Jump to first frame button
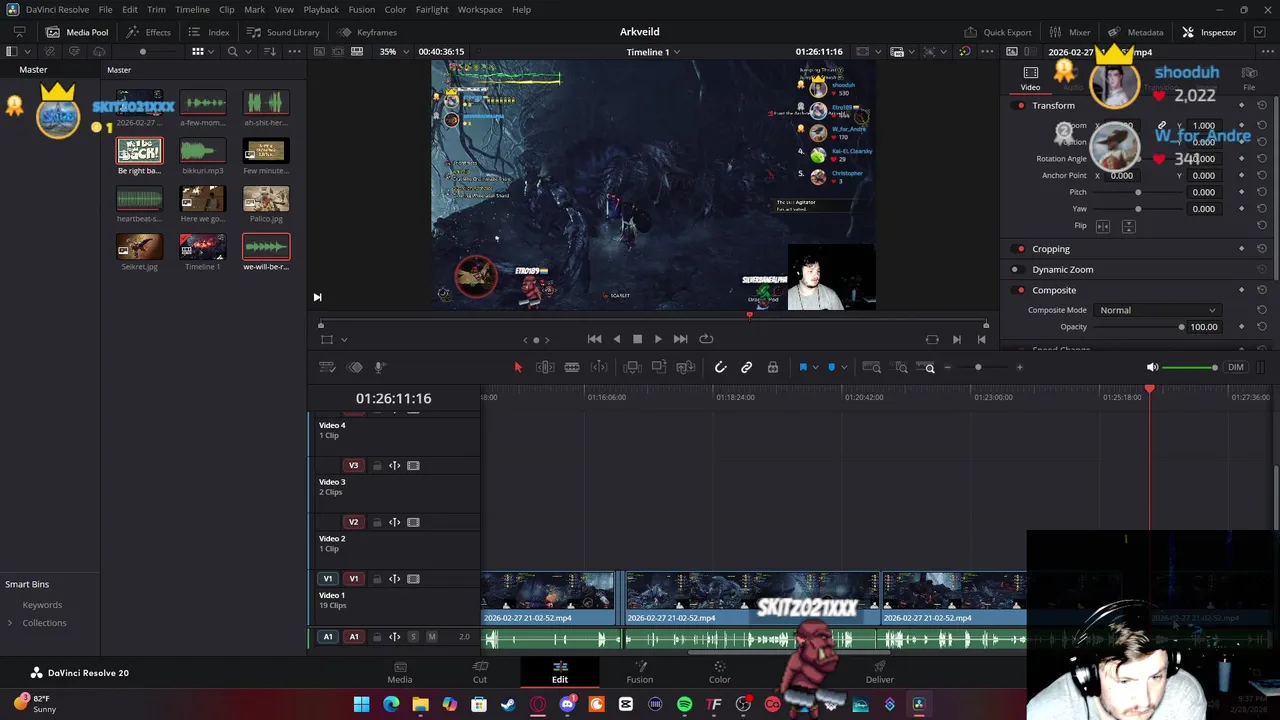Image resolution: width=1280 pixels, height=720 pixels. [x=594, y=339]
